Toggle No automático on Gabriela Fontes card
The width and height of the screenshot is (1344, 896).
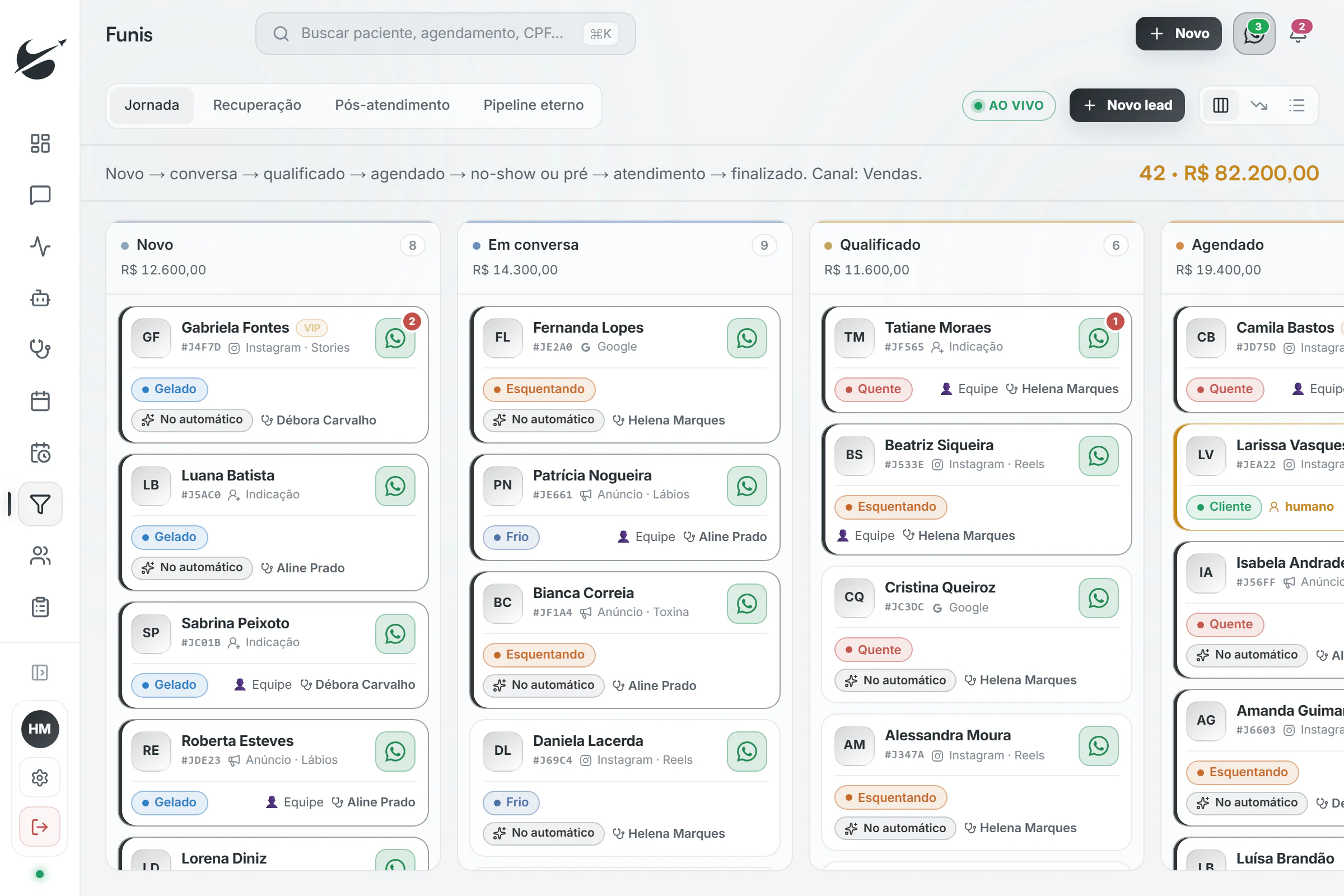click(x=192, y=420)
